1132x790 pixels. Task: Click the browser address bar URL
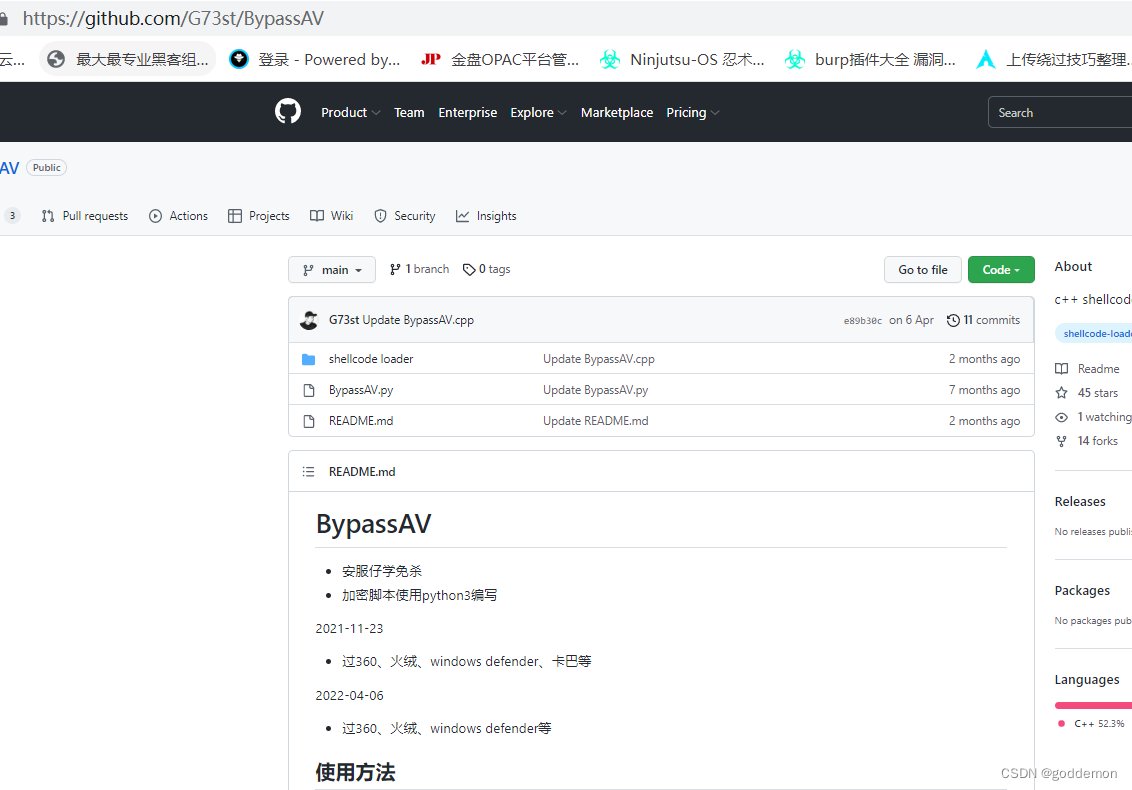(x=173, y=19)
